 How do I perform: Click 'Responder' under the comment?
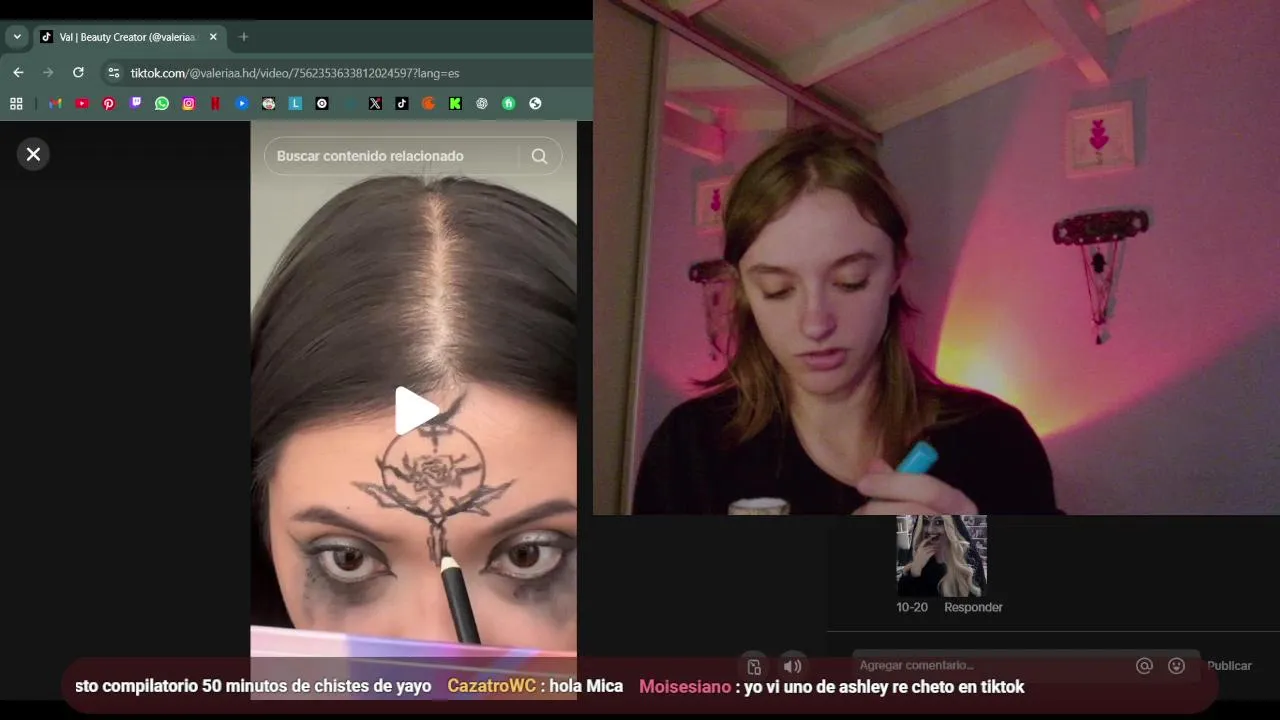click(x=973, y=607)
